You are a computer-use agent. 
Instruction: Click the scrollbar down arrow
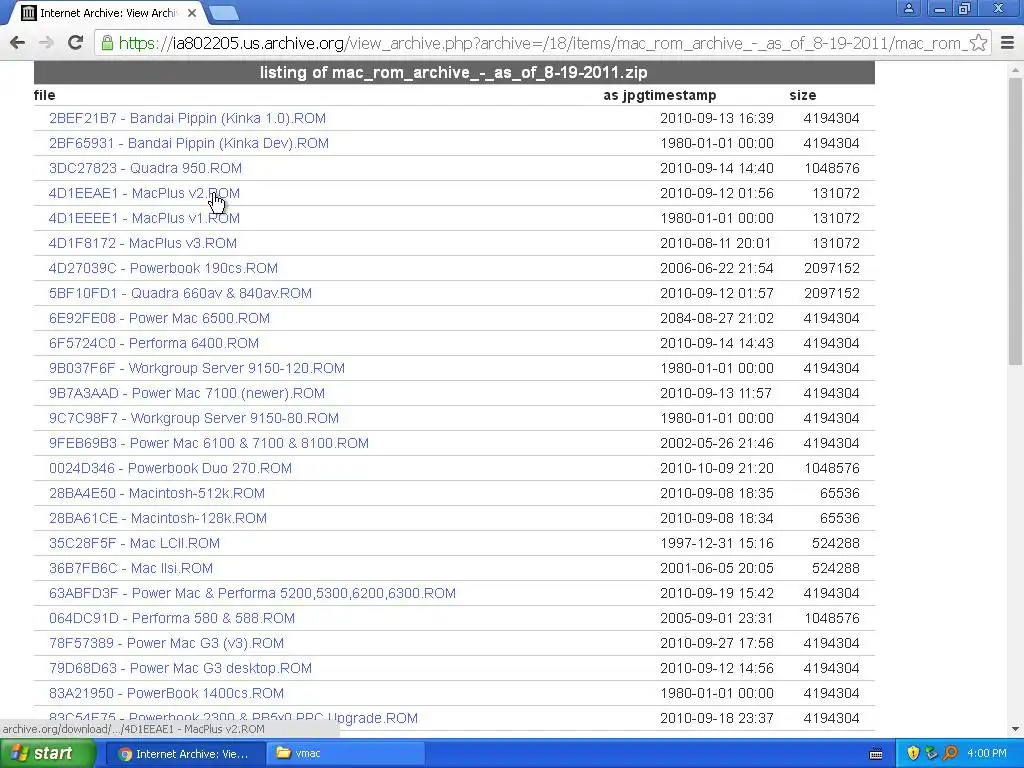pyautogui.click(x=1016, y=729)
